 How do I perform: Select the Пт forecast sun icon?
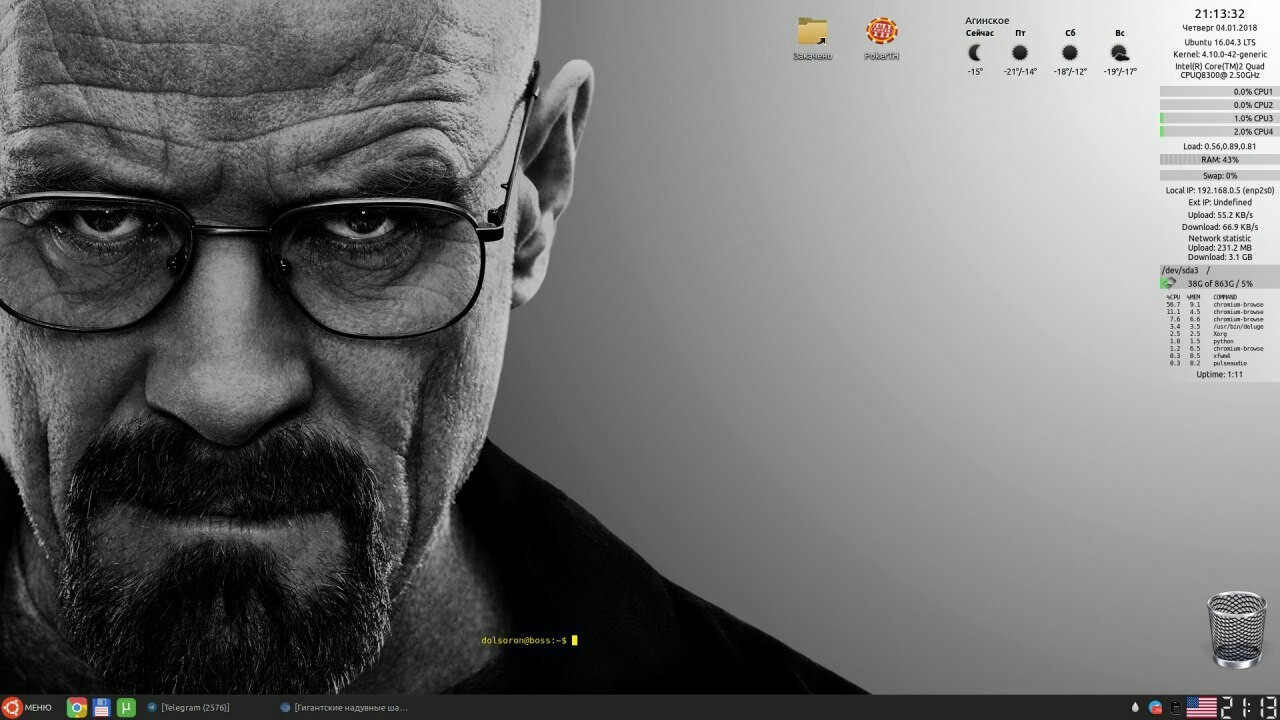click(x=1020, y=53)
